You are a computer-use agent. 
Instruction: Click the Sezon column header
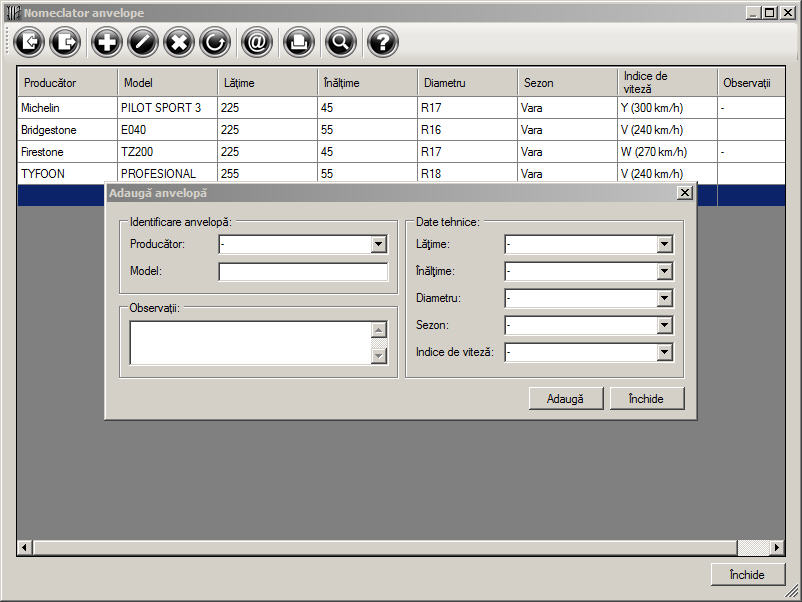tap(567, 82)
